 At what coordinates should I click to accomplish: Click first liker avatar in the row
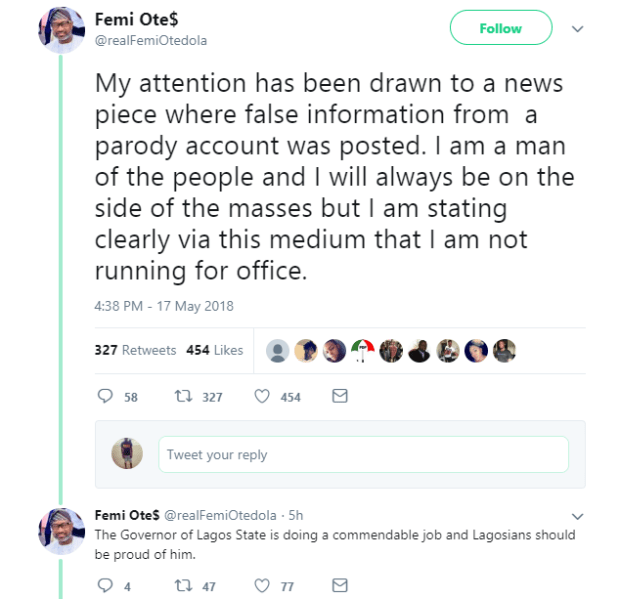point(279,350)
